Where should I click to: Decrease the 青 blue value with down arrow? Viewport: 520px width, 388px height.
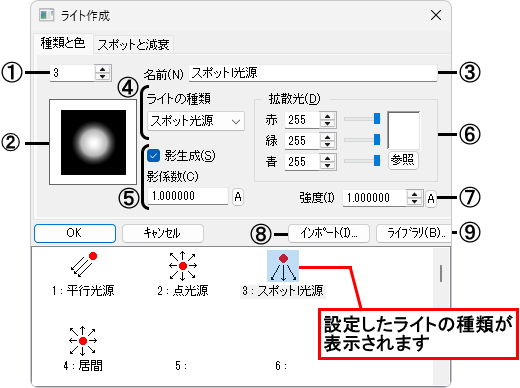[328, 166]
